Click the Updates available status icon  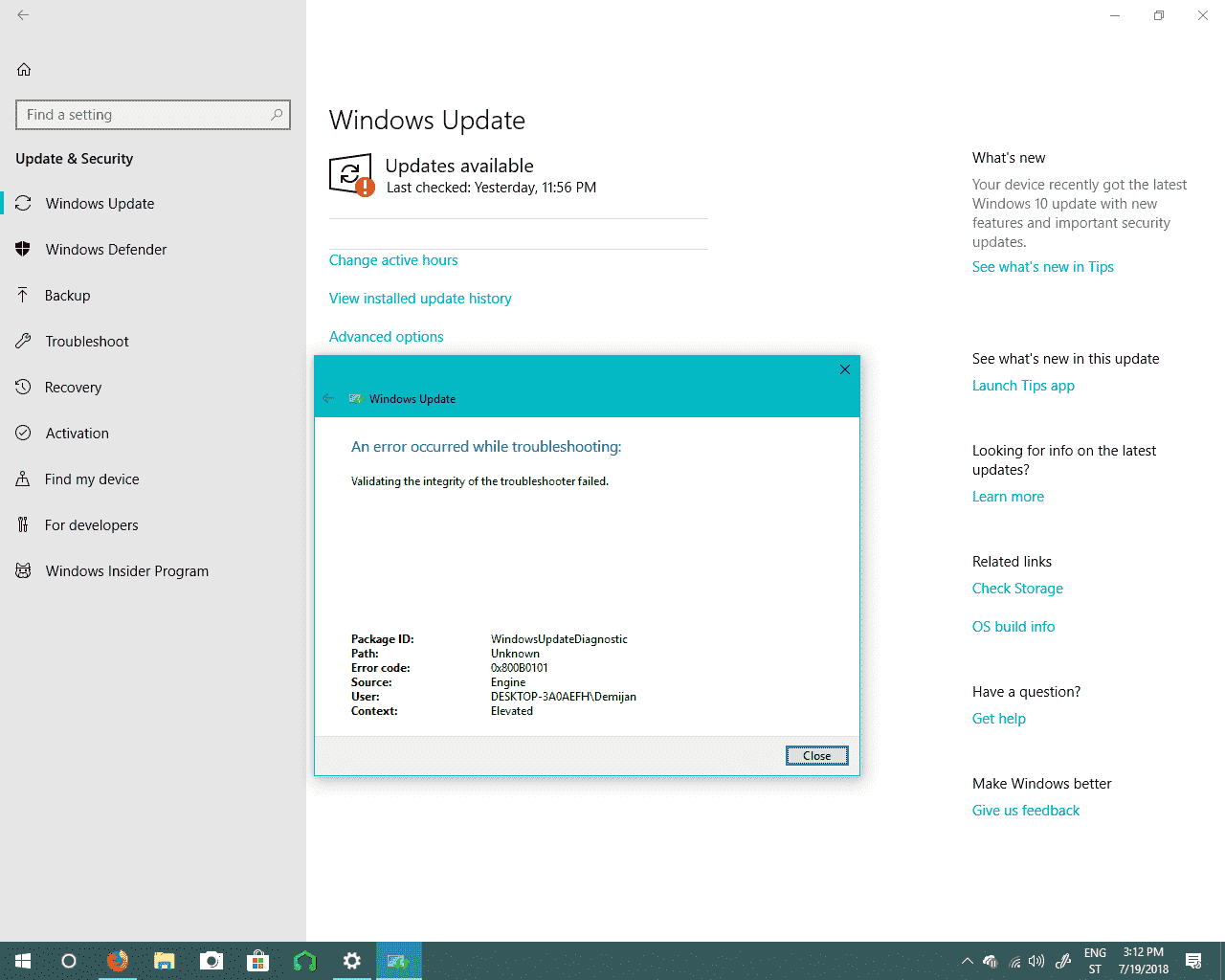pos(351,175)
